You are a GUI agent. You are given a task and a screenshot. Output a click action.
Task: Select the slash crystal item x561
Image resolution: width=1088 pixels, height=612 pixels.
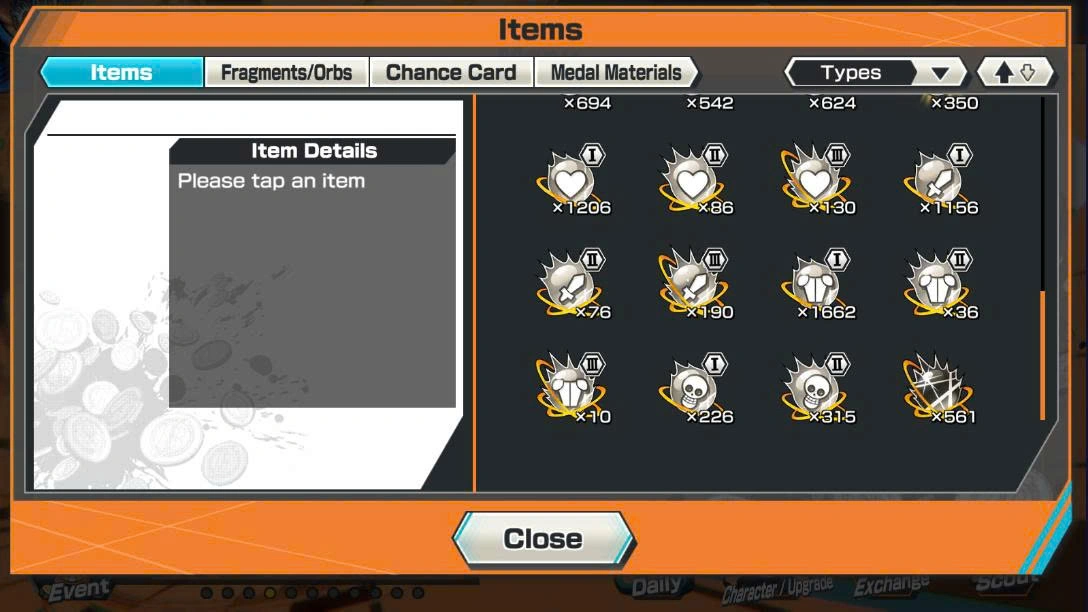(x=940, y=389)
